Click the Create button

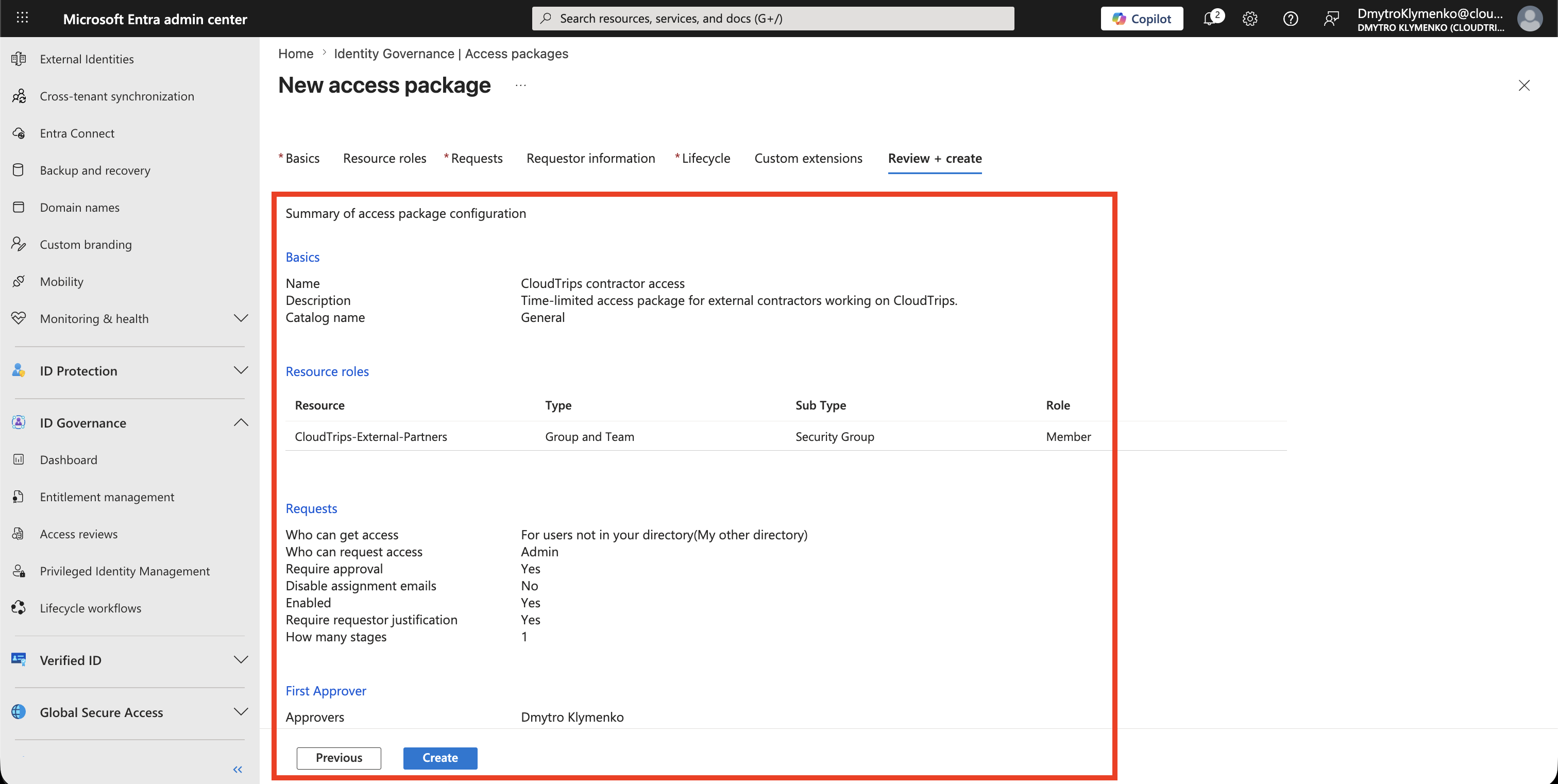pyautogui.click(x=441, y=757)
